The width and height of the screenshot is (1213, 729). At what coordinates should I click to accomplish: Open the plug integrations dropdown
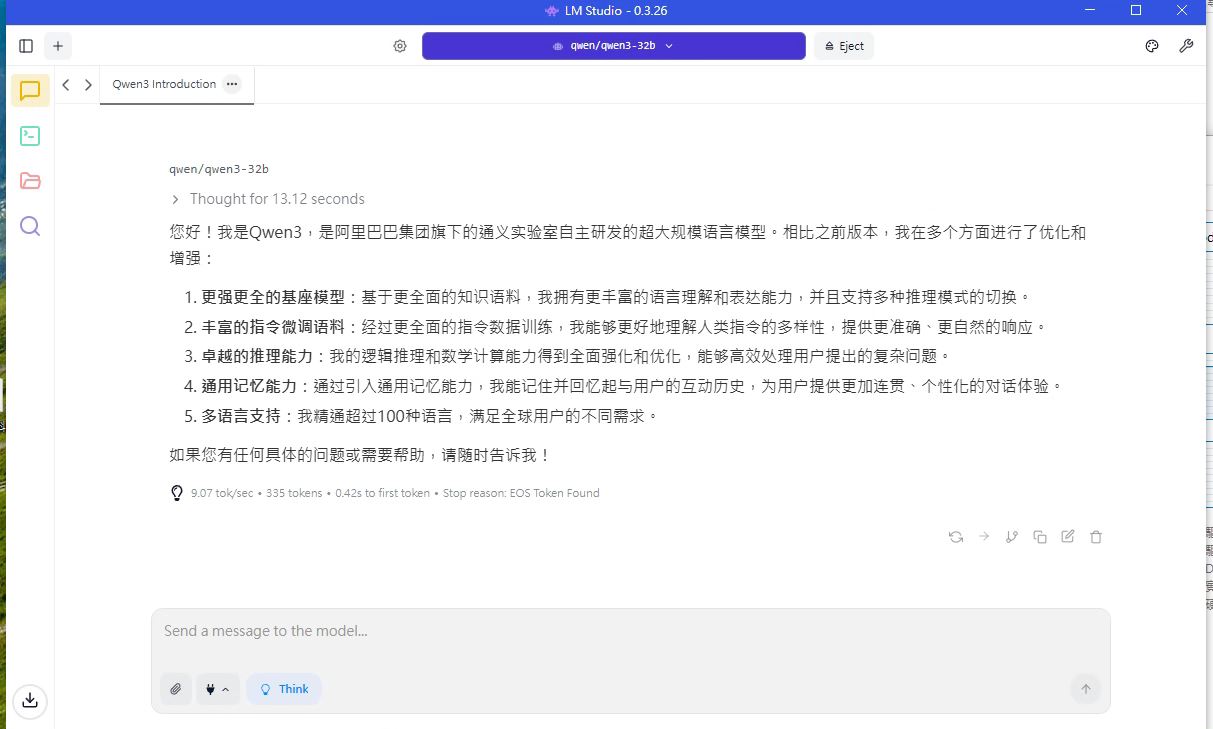point(217,689)
